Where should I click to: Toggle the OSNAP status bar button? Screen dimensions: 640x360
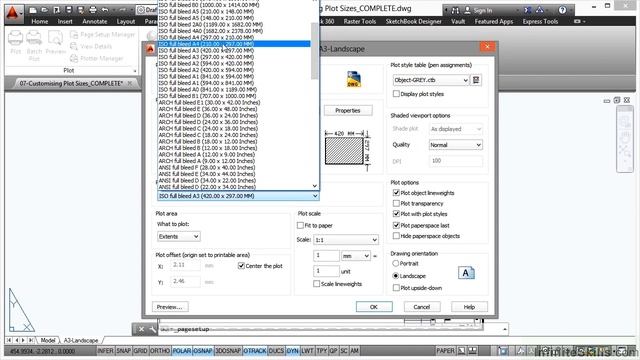pyautogui.click(x=203, y=351)
